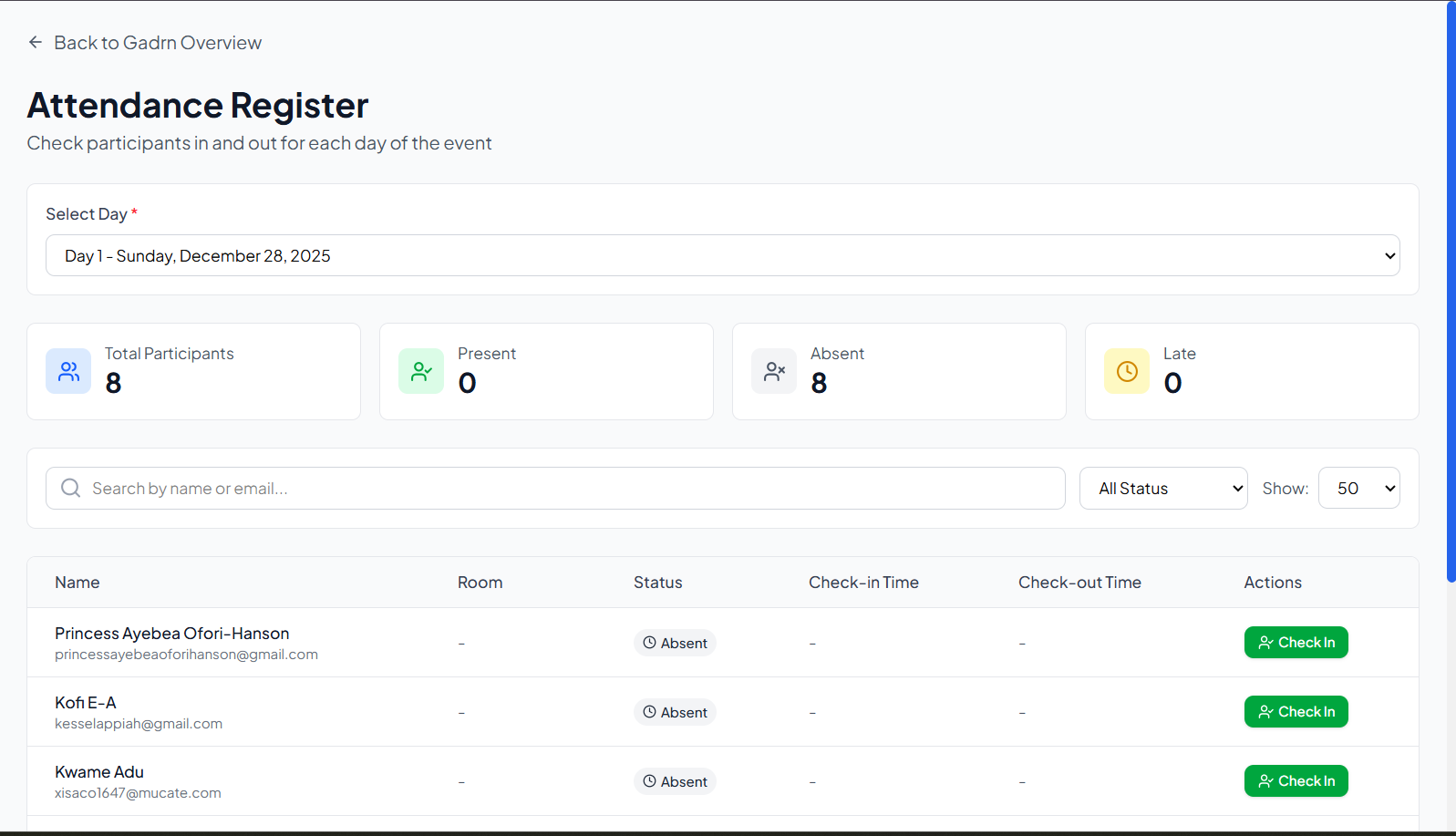Click Absent status badge for Kofi E-A
This screenshot has width=1456, height=836.
click(x=675, y=712)
